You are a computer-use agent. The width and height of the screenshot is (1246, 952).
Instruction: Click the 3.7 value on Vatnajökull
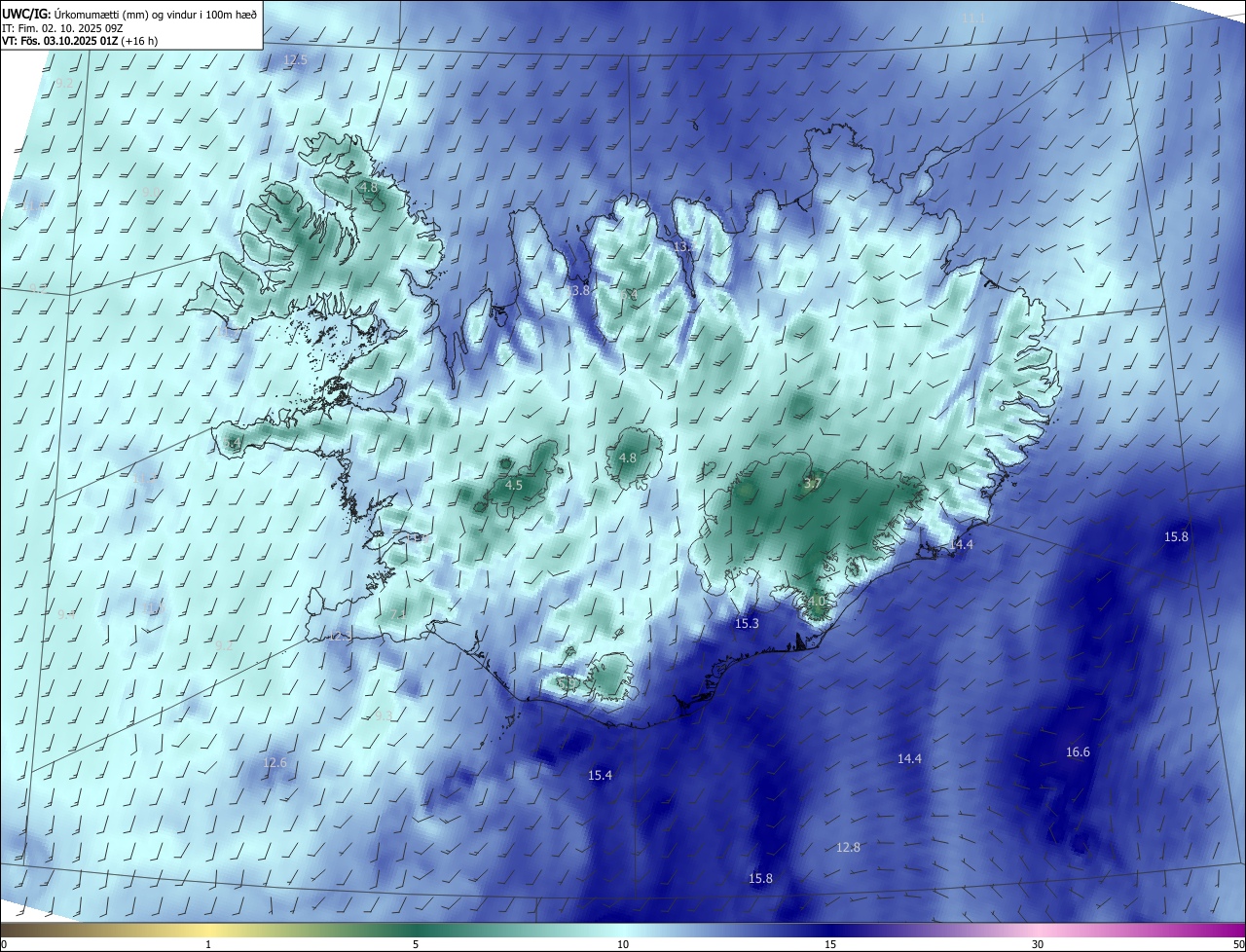(x=814, y=483)
